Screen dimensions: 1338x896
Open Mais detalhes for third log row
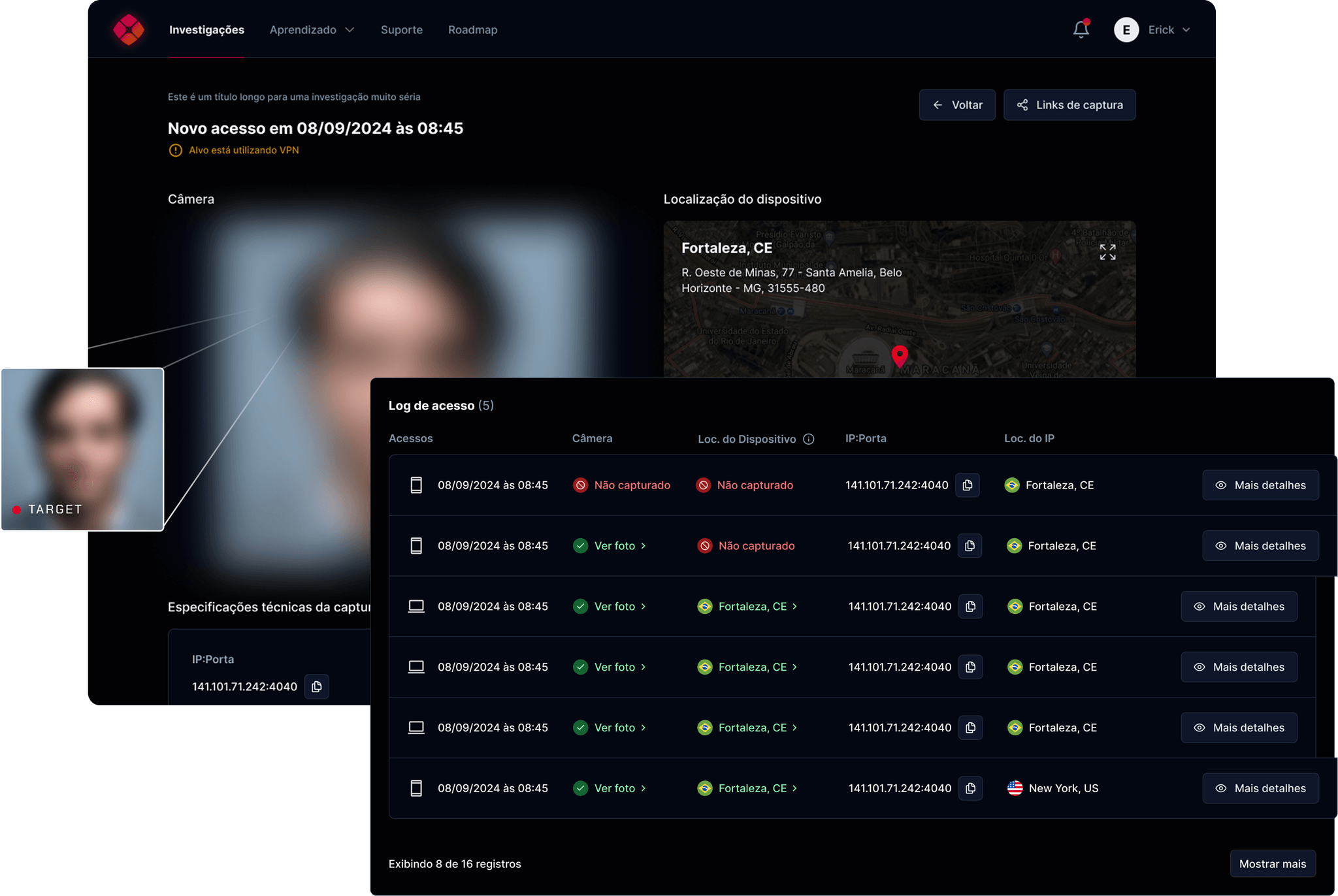tap(1239, 607)
